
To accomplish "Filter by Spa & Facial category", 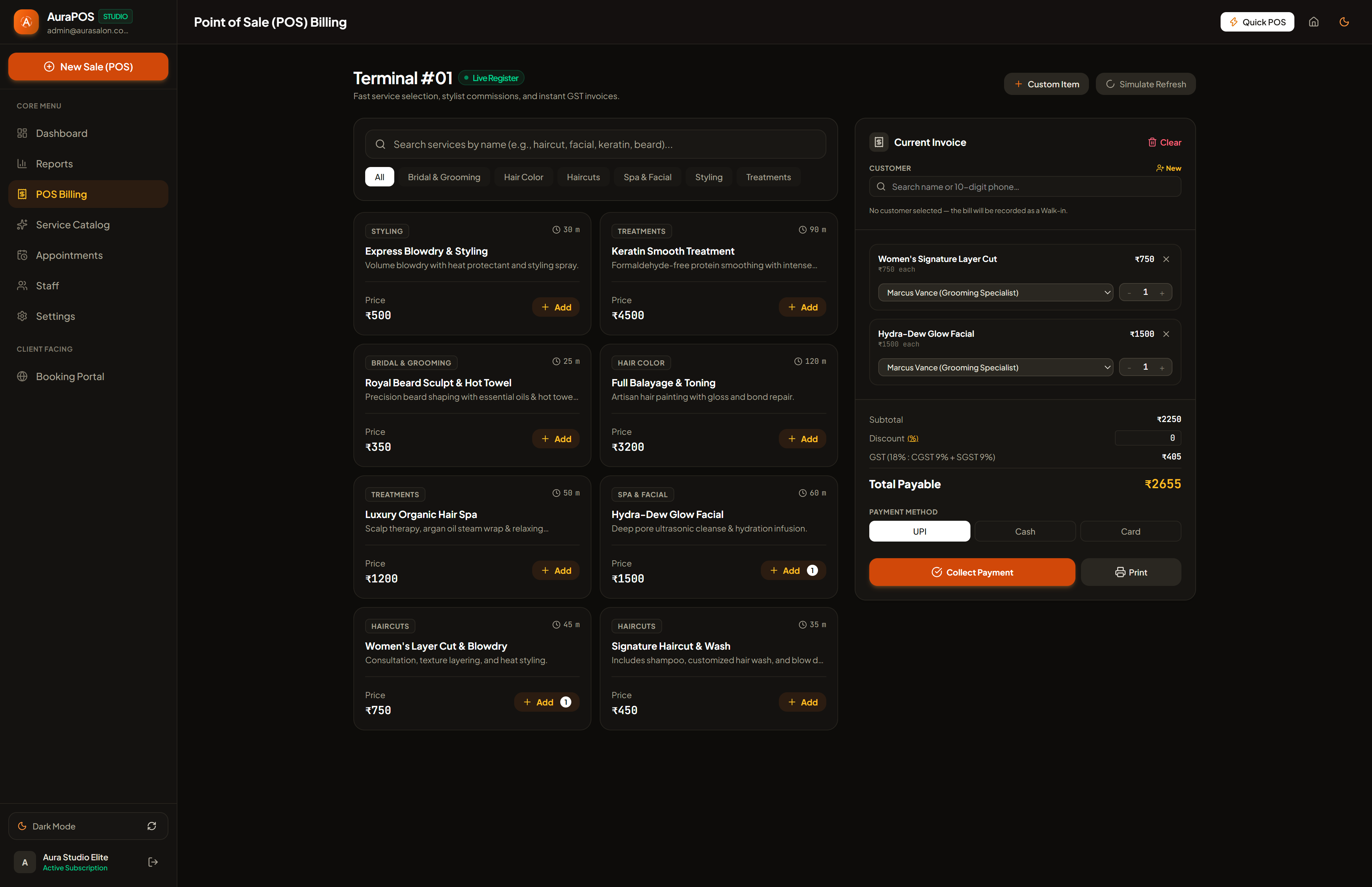I will 648,177.
